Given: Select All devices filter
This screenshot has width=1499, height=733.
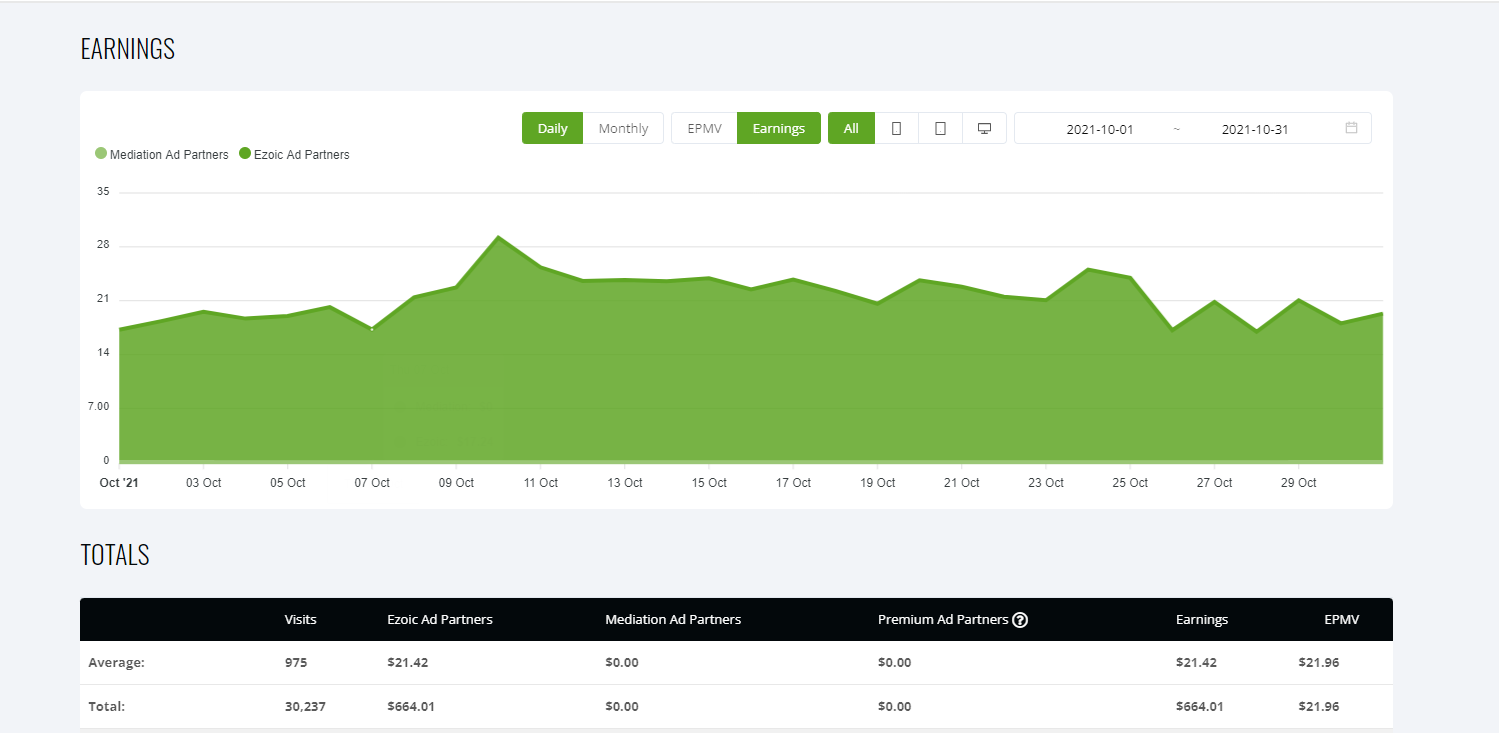Looking at the screenshot, I should point(851,128).
